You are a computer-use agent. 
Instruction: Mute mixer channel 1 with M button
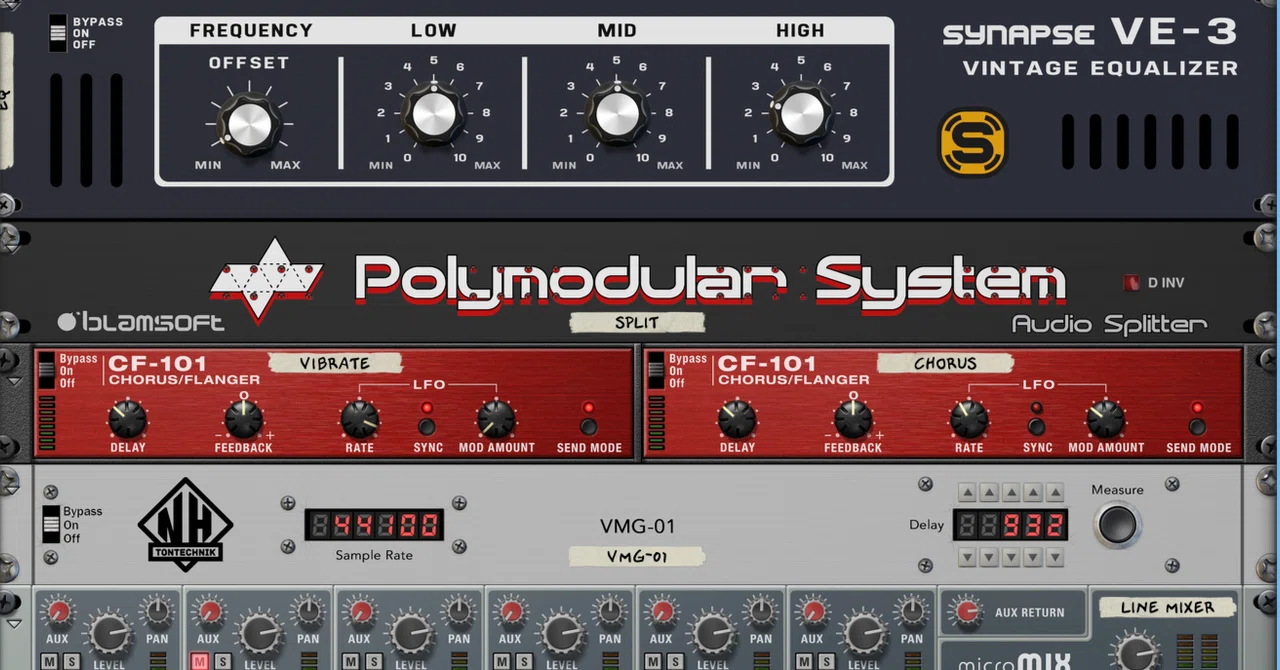click(48, 661)
